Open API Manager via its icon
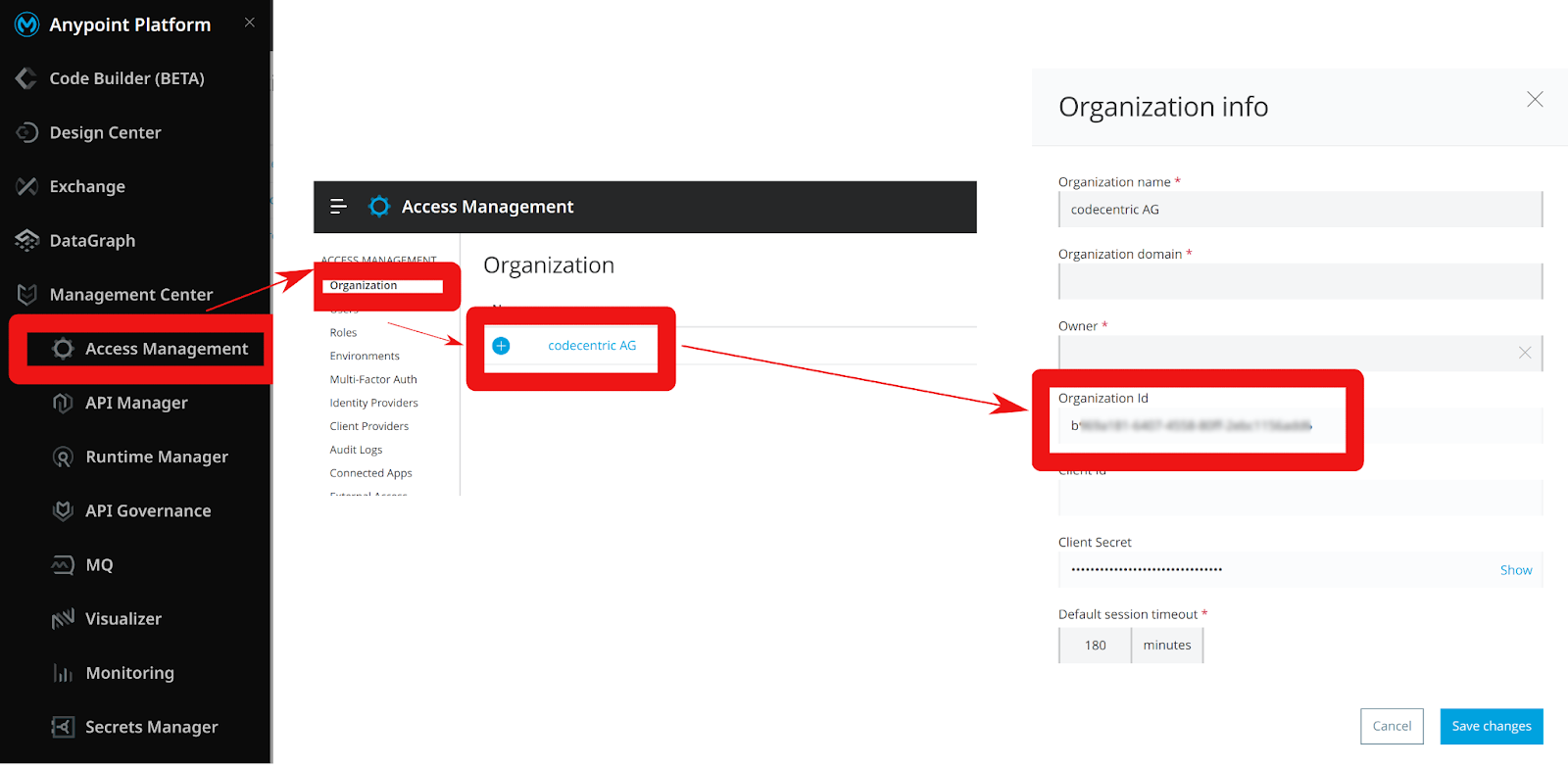Screen dimensions: 1568x769 pyautogui.click(x=63, y=403)
